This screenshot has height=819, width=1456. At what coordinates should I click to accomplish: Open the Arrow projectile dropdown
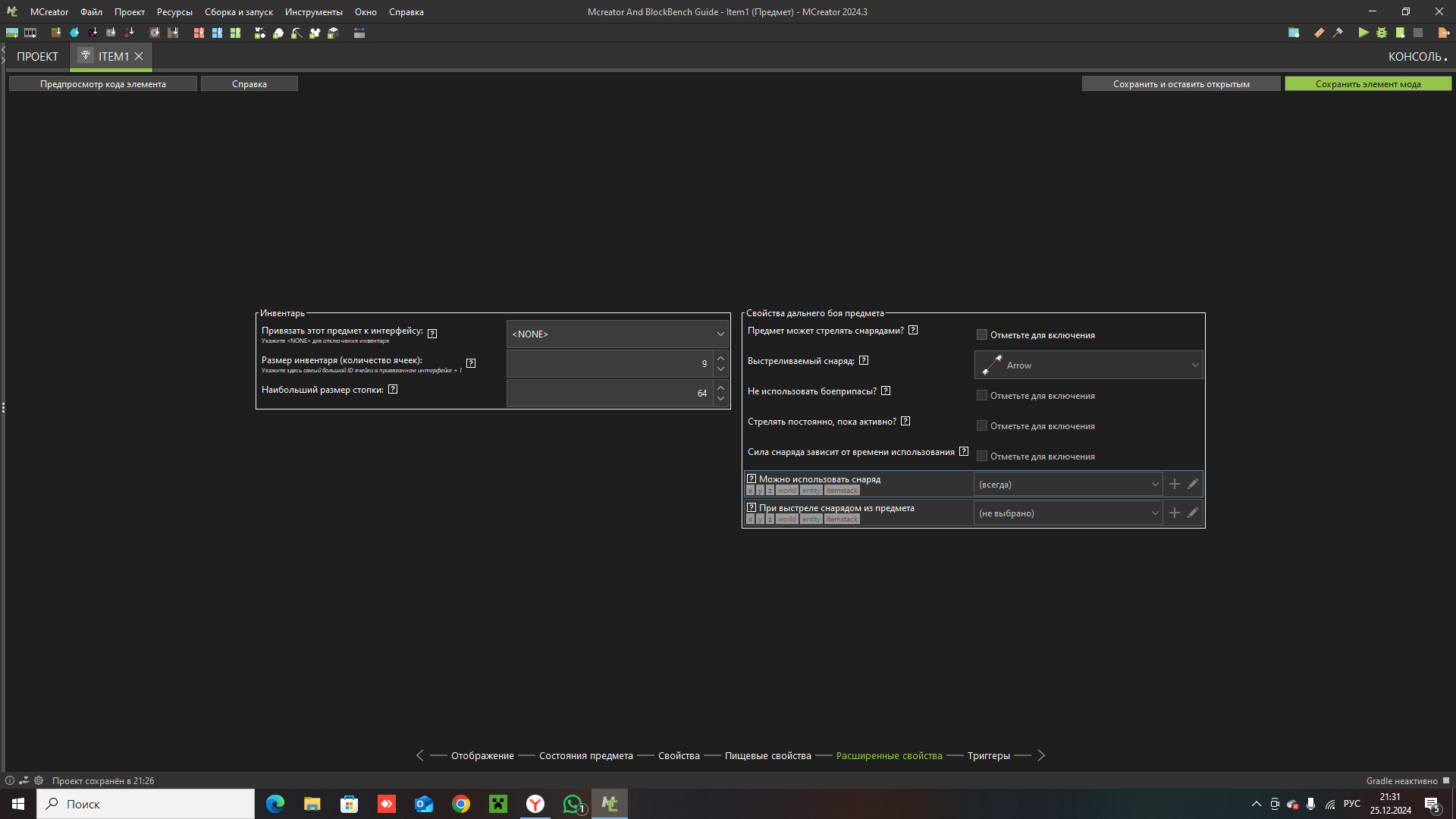[1088, 365]
